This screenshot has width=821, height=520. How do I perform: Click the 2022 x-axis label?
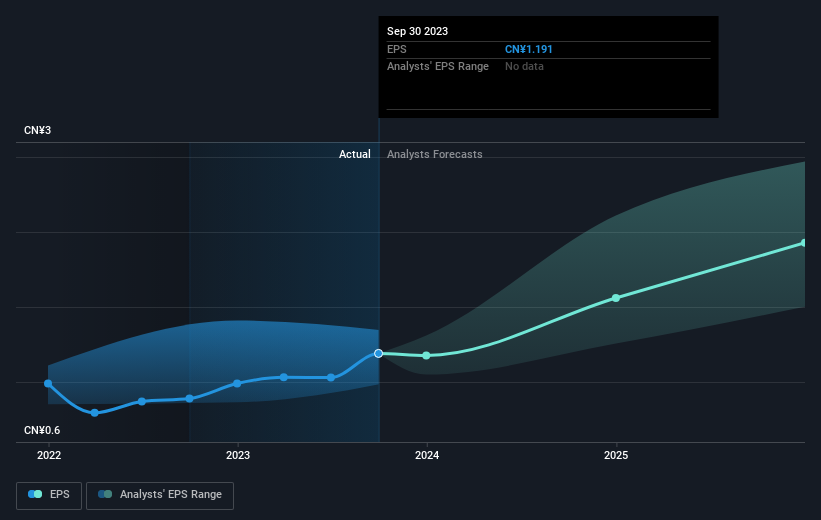(49, 455)
